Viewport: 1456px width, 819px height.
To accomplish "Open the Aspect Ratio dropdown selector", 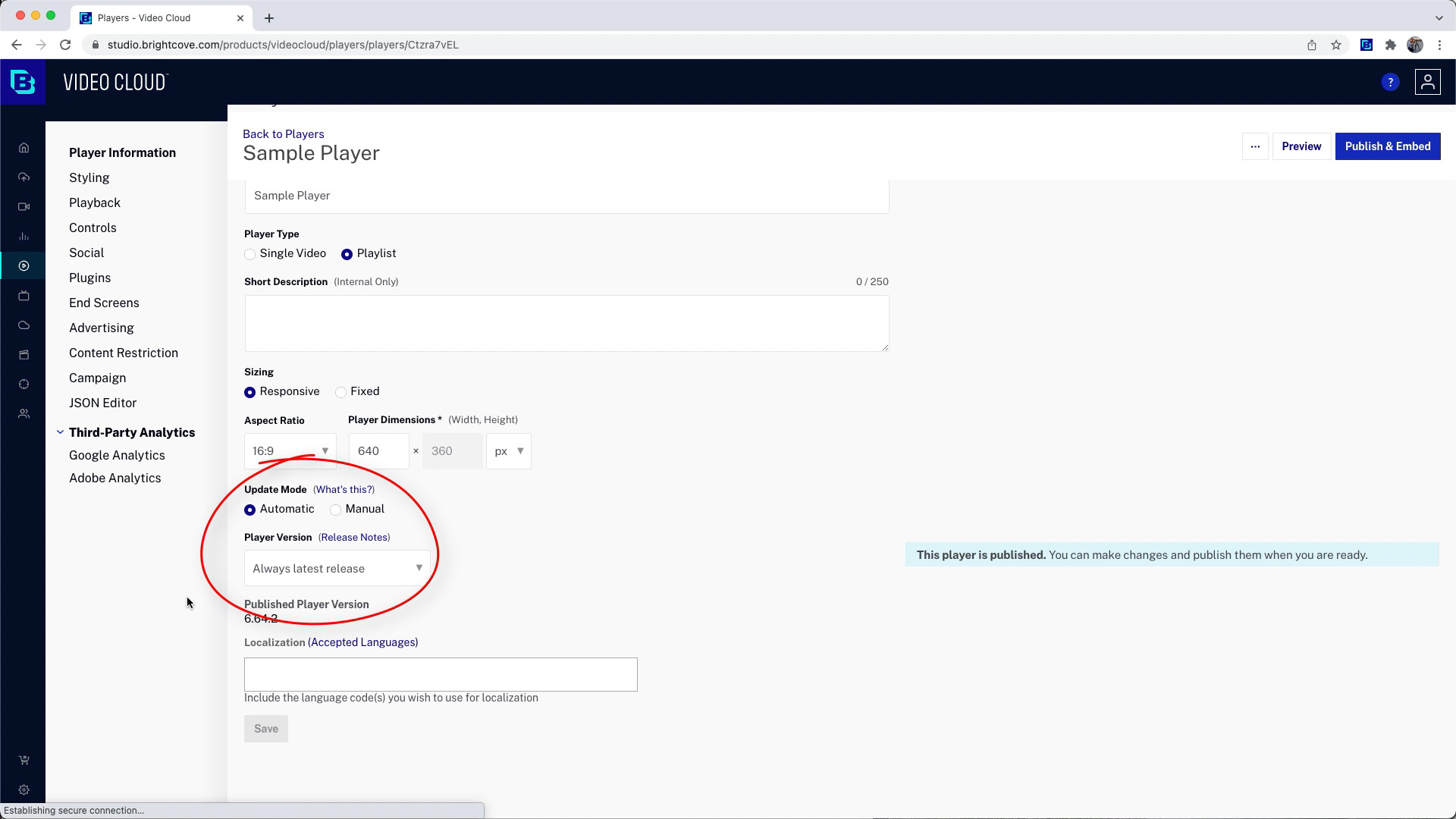I will 289,451.
